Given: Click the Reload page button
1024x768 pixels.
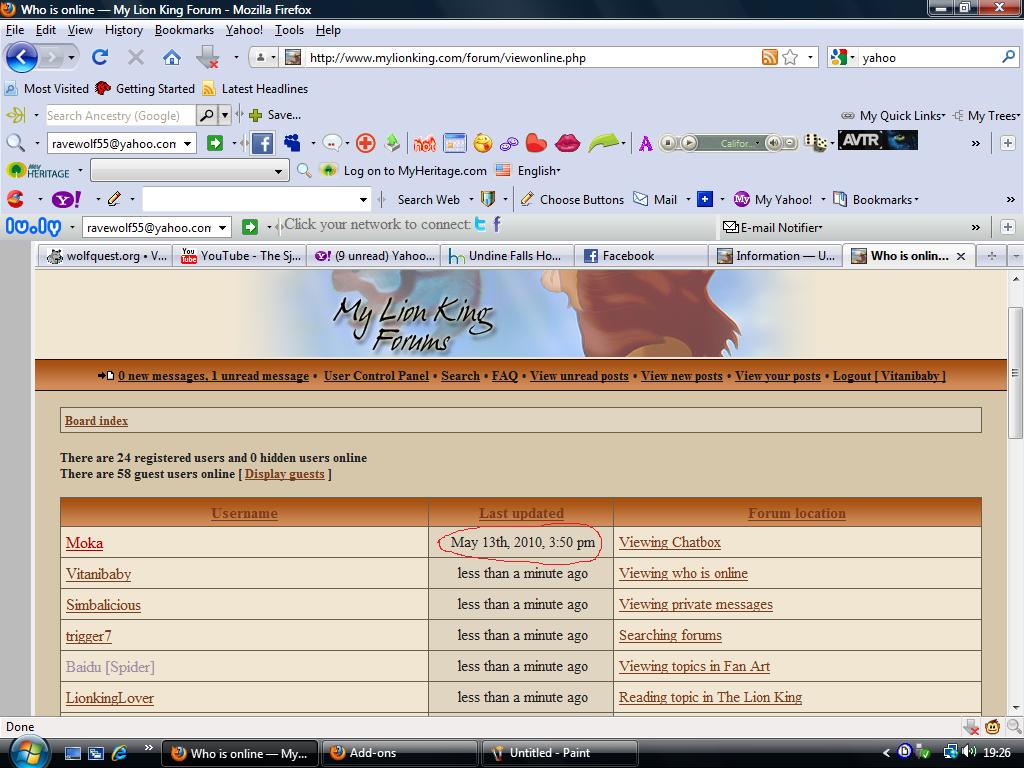Looking at the screenshot, I should (x=100, y=57).
